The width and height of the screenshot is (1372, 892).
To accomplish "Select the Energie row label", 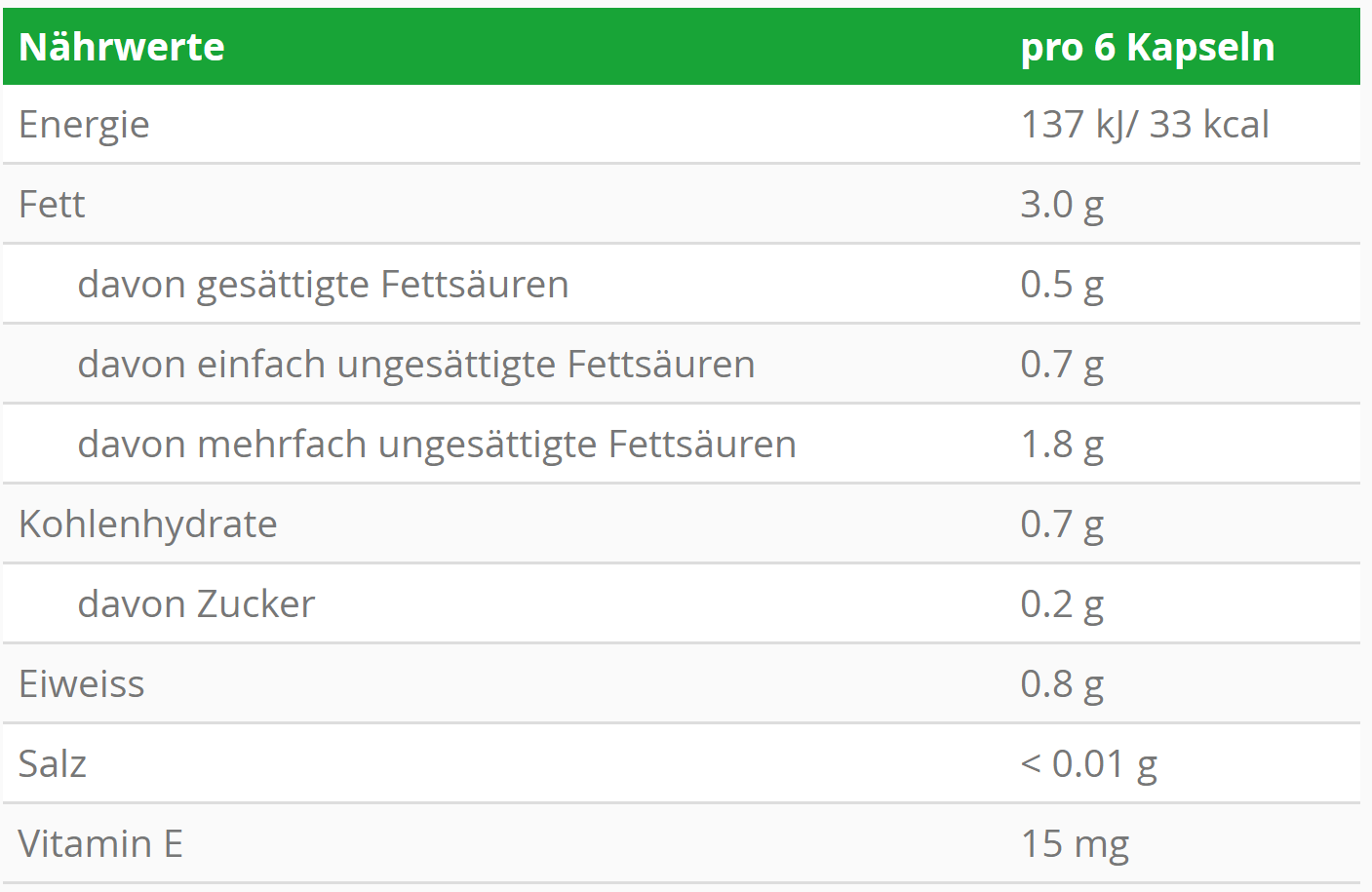I will pyautogui.click(x=84, y=125).
